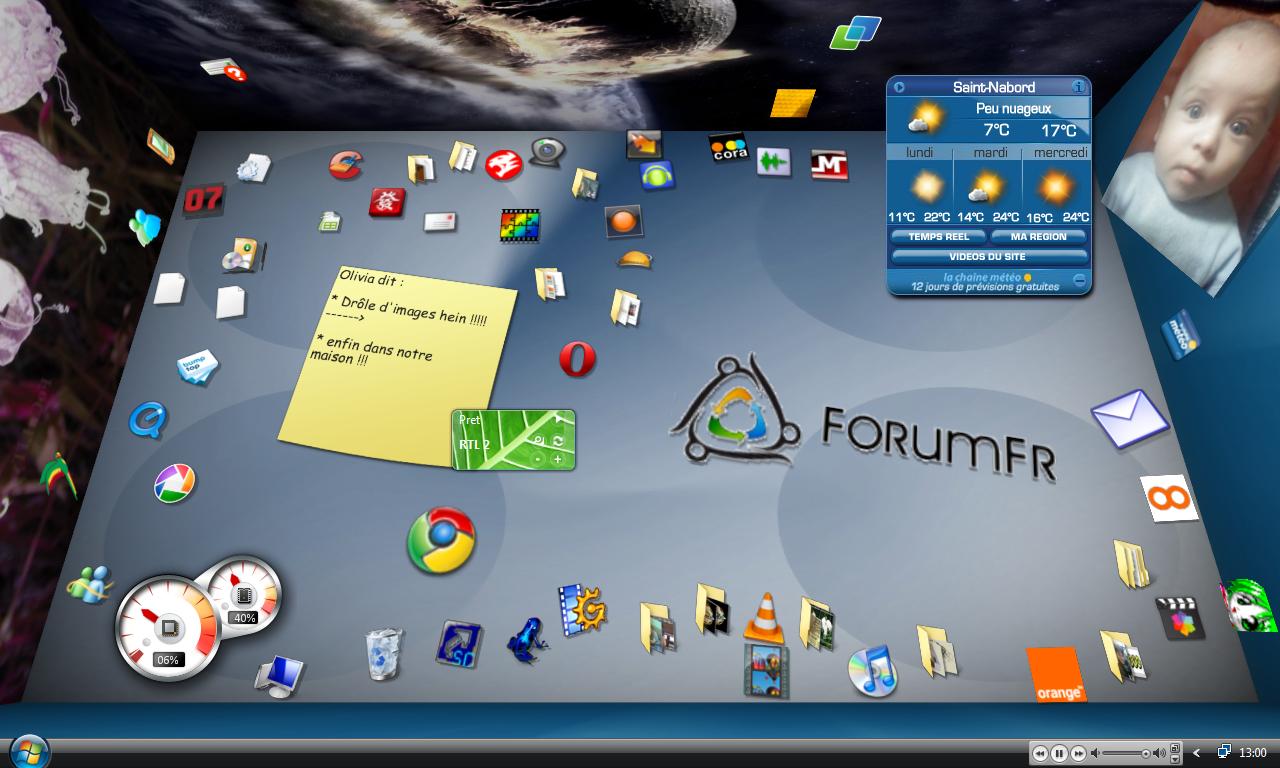The width and height of the screenshot is (1280, 768).
Task: Click the CPU usage gauge showing 06%
Action: pyautogui.click(x=168, y=628)
